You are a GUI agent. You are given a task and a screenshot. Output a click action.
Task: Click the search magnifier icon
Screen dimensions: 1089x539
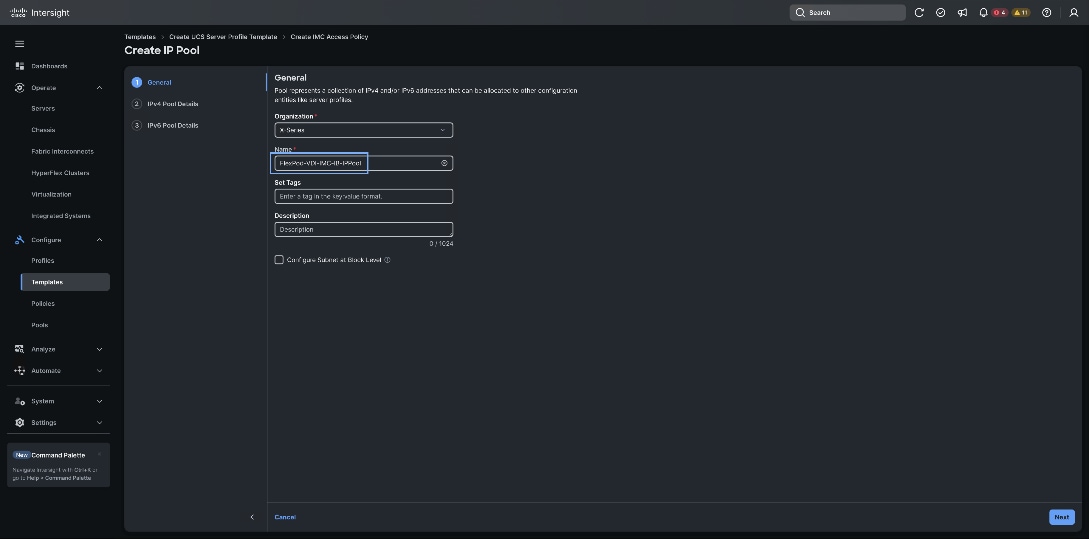800,13
